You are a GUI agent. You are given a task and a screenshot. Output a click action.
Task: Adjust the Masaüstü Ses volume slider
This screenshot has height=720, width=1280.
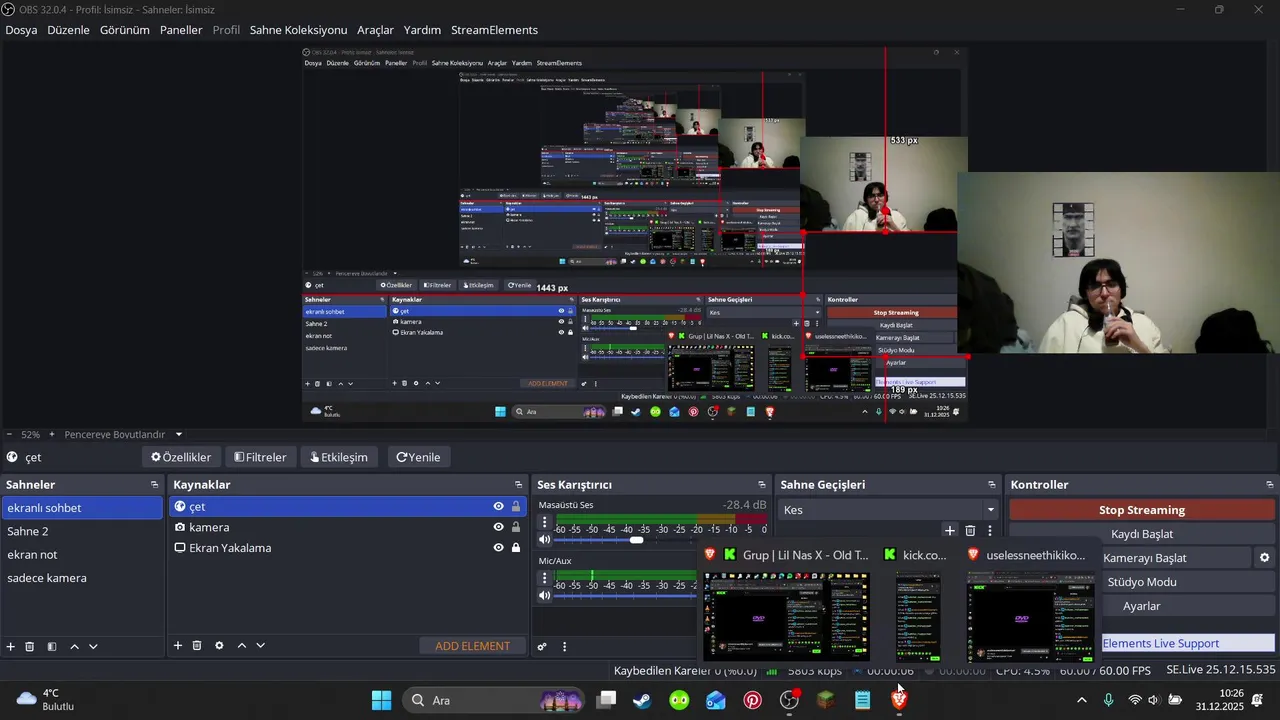pyautogui.click(x=636, y=540)
